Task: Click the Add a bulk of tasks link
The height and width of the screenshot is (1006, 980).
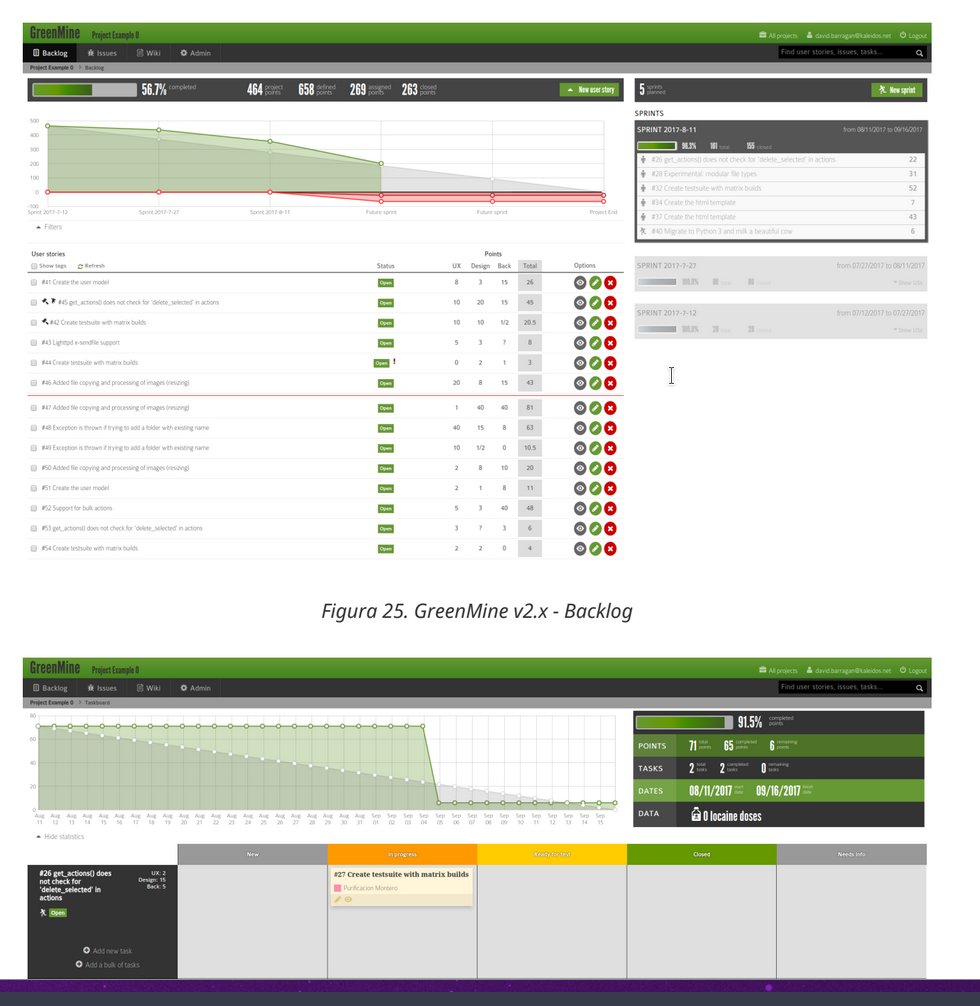Action: [x=107, y=964]
